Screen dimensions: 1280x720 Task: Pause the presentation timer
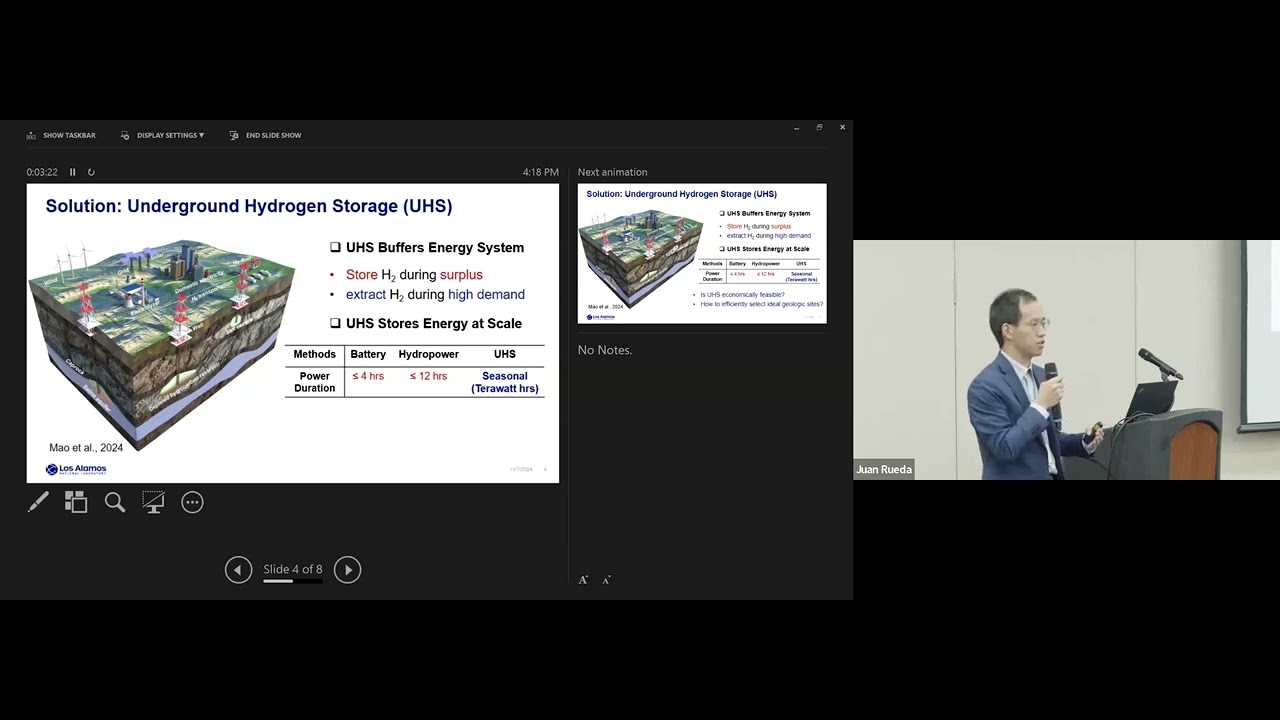point(72,172)
